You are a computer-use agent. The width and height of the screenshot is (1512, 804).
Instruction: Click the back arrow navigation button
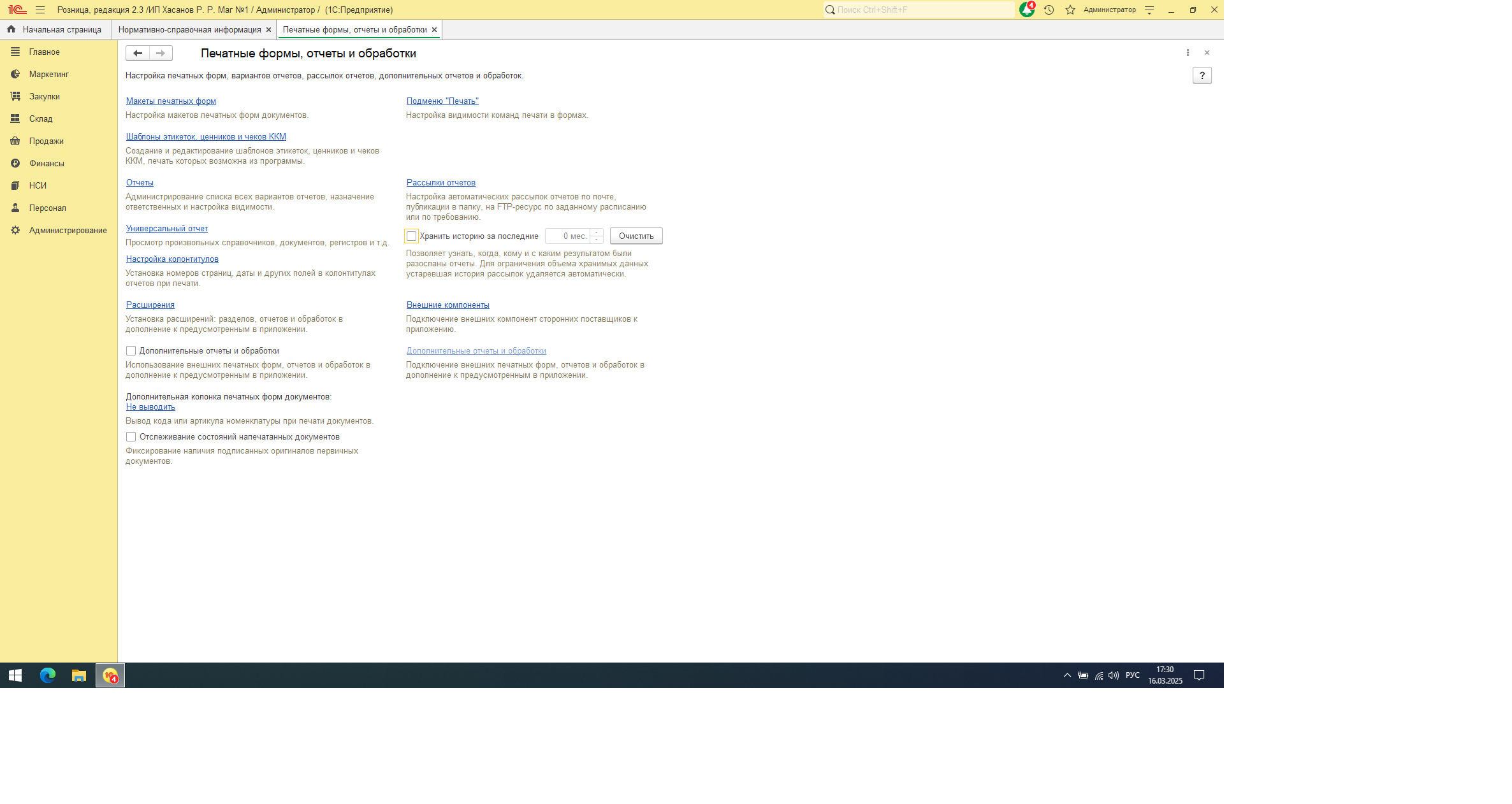[138, 53]
